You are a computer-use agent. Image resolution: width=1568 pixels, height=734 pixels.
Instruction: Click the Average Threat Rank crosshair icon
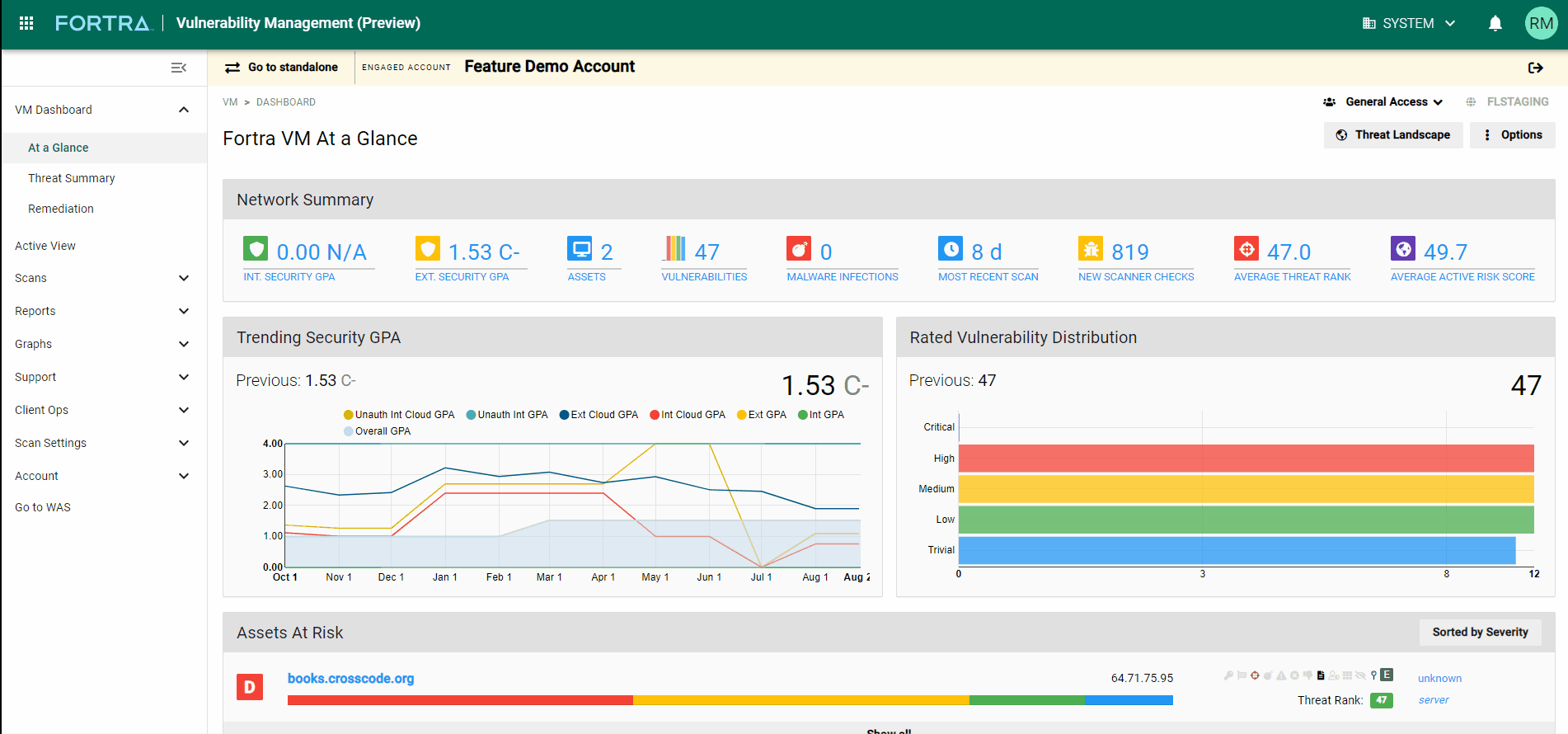[1246, 248]
